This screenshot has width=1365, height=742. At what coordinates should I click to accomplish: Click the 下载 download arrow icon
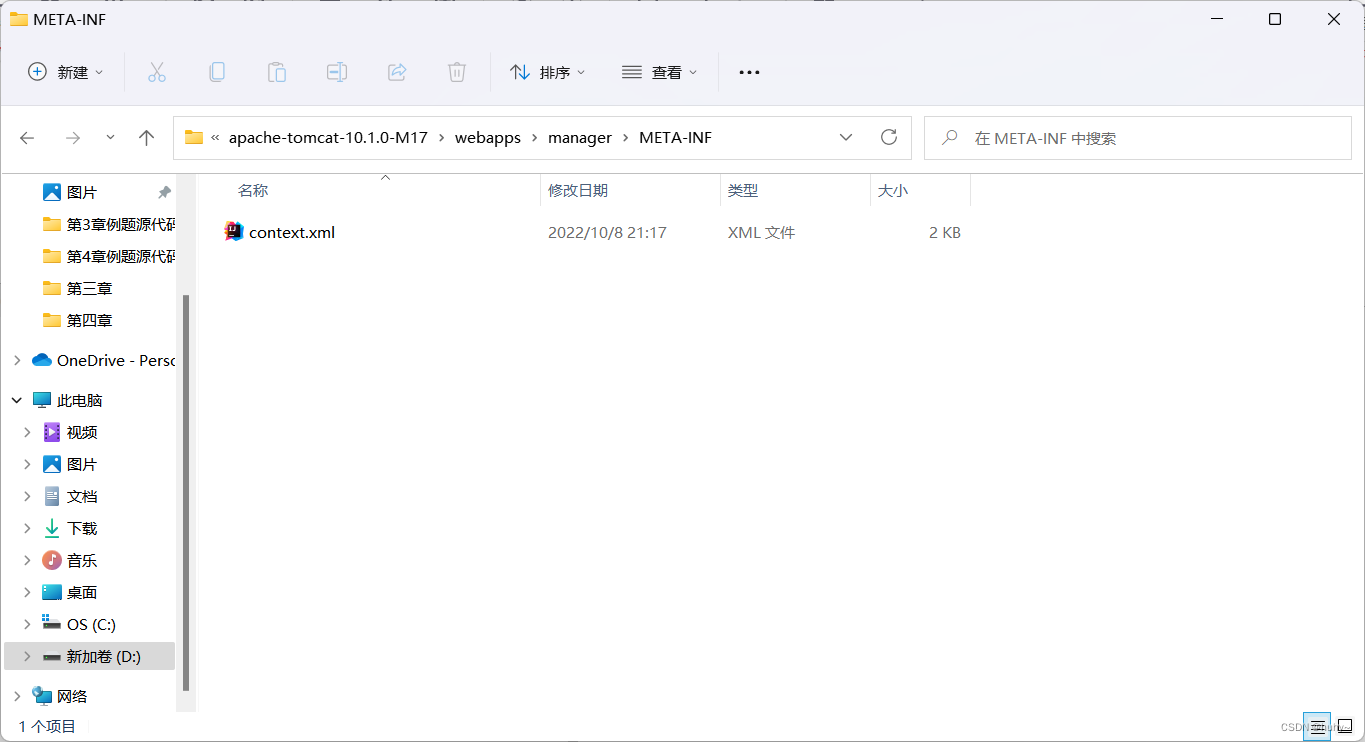point(52,528)
